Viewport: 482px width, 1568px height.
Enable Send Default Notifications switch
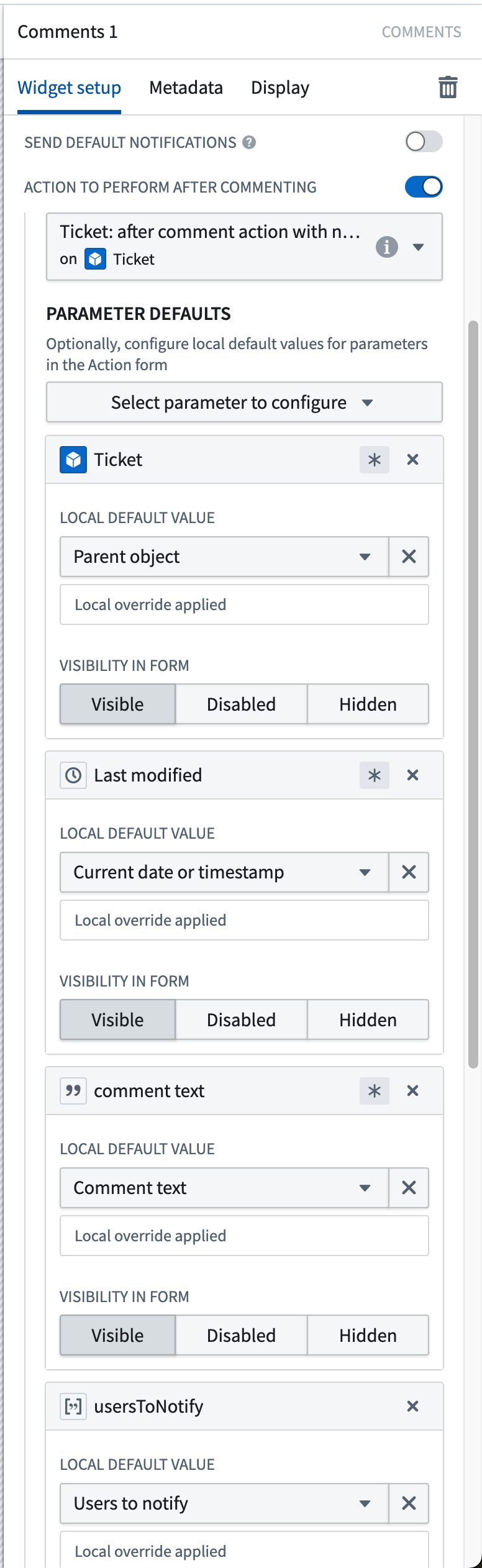click(x=424, y=142)
